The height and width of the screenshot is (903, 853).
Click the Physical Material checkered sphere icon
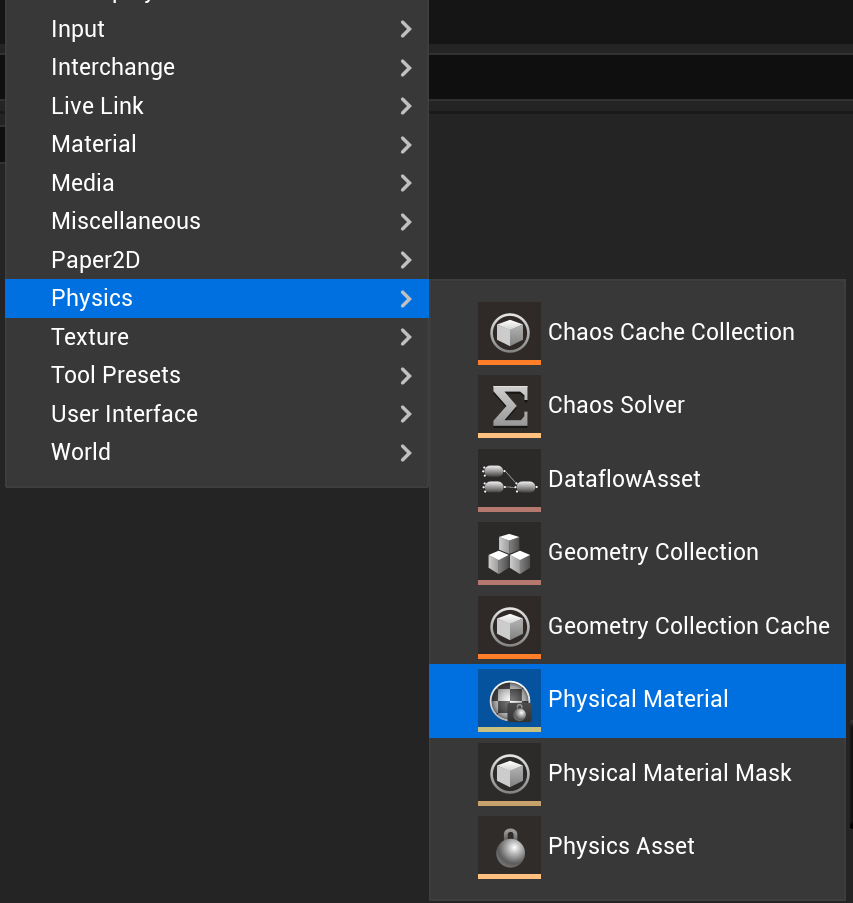pyautogui.click(x=509, y=699)
